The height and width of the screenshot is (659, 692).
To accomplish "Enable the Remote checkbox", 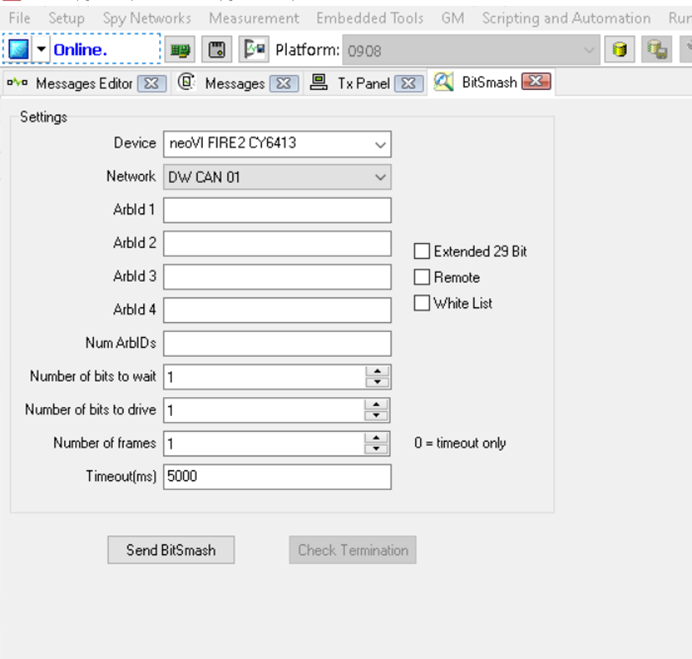I will tap(422, 277).
